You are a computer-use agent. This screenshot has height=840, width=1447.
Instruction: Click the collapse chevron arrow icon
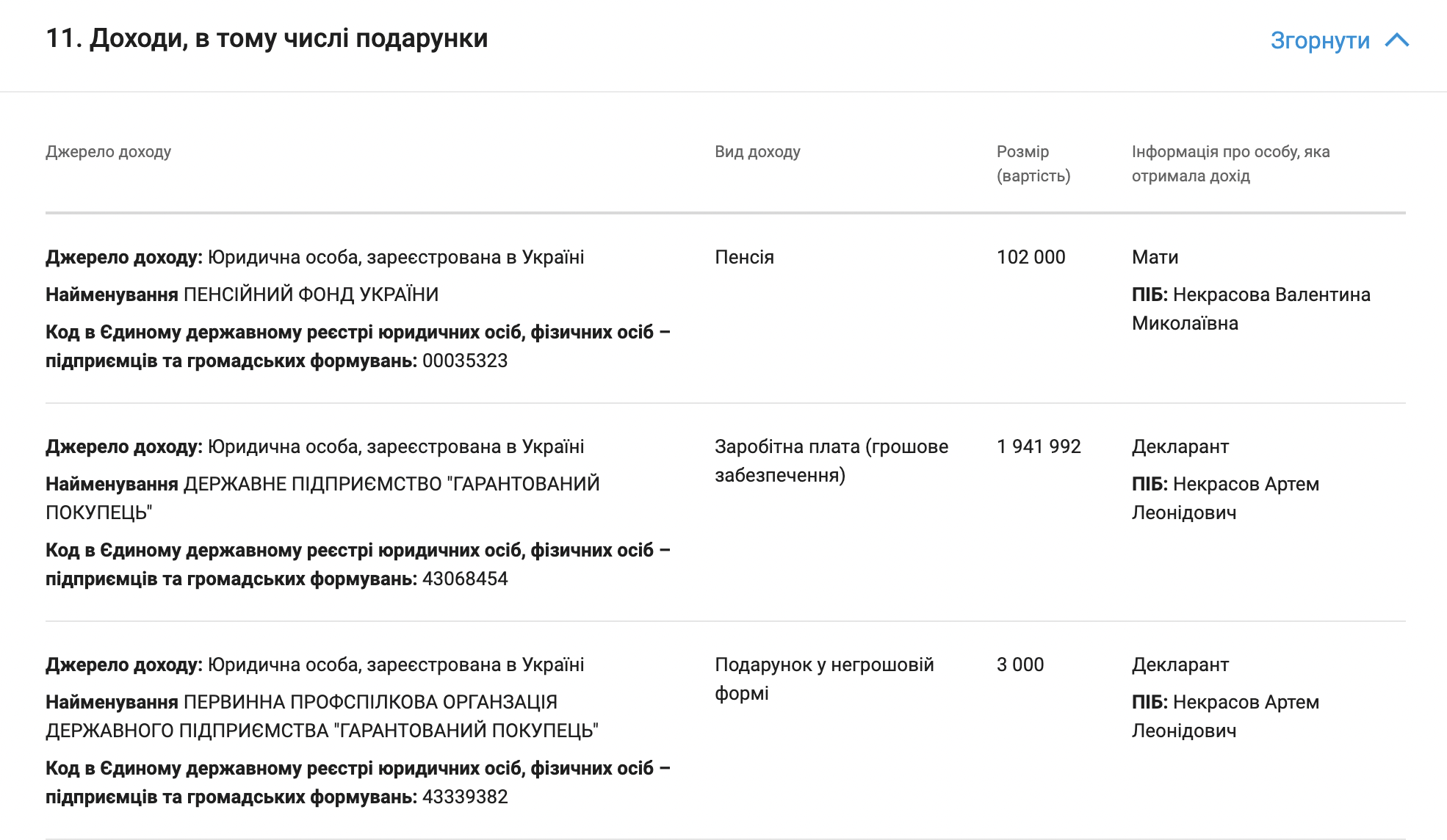click(x=1396, y=40)
